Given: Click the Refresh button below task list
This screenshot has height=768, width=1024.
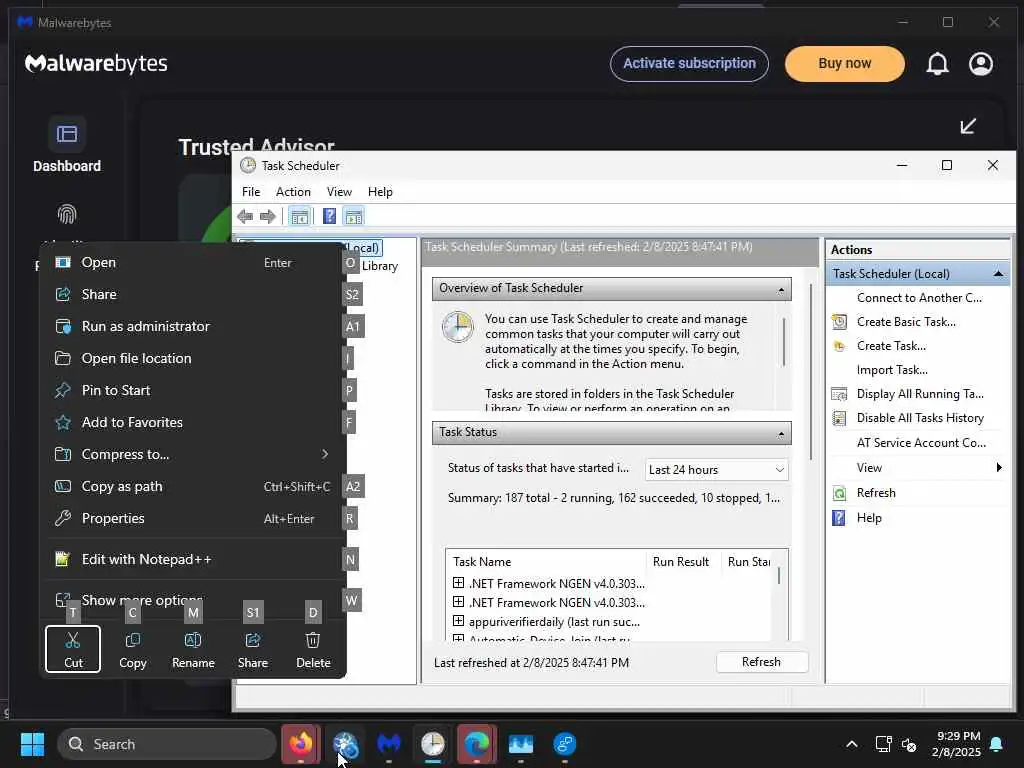Looking at the screenshot, I should tap(761, 662).
